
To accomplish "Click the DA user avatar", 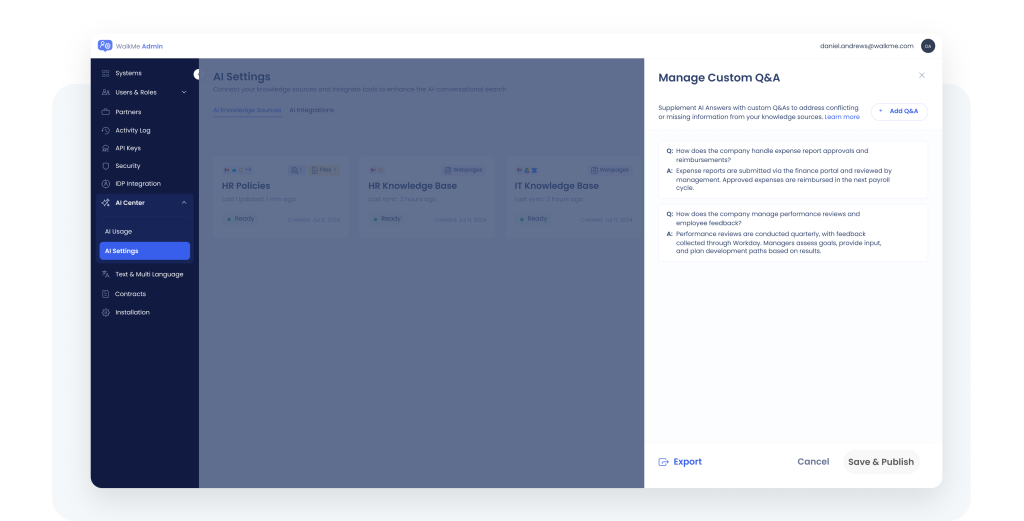I will click(x=927, y=46).
